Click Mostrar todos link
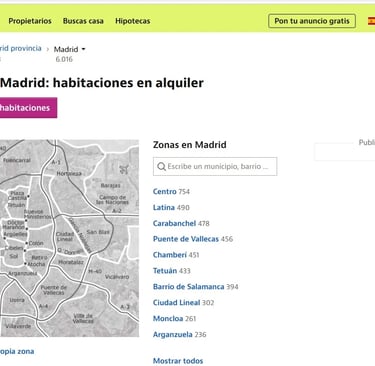 [x=178, y=361]
